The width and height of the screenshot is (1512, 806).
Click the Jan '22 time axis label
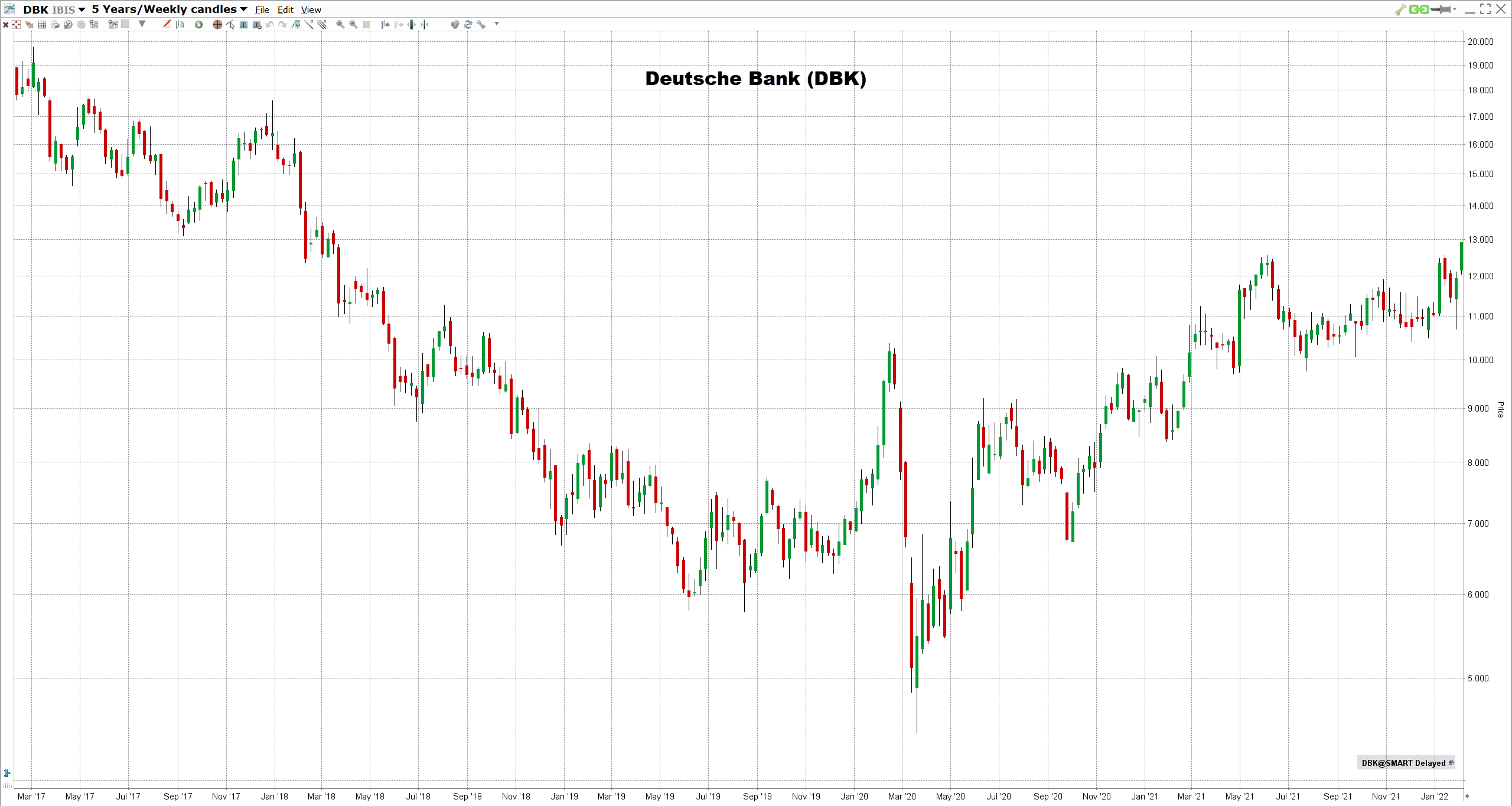tap(1434, 797)
